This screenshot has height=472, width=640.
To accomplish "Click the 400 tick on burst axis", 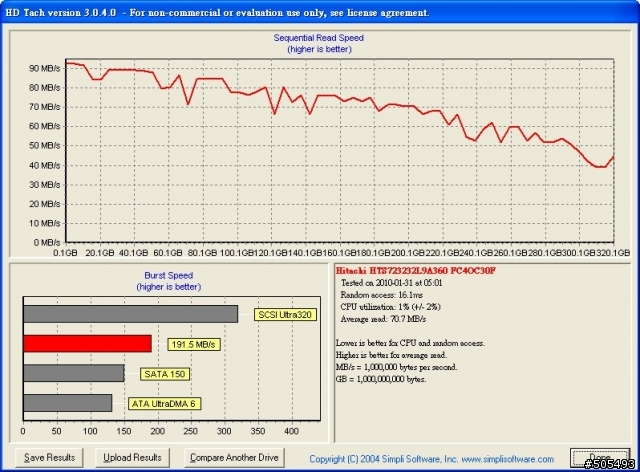I will click(x=291, y=431).
